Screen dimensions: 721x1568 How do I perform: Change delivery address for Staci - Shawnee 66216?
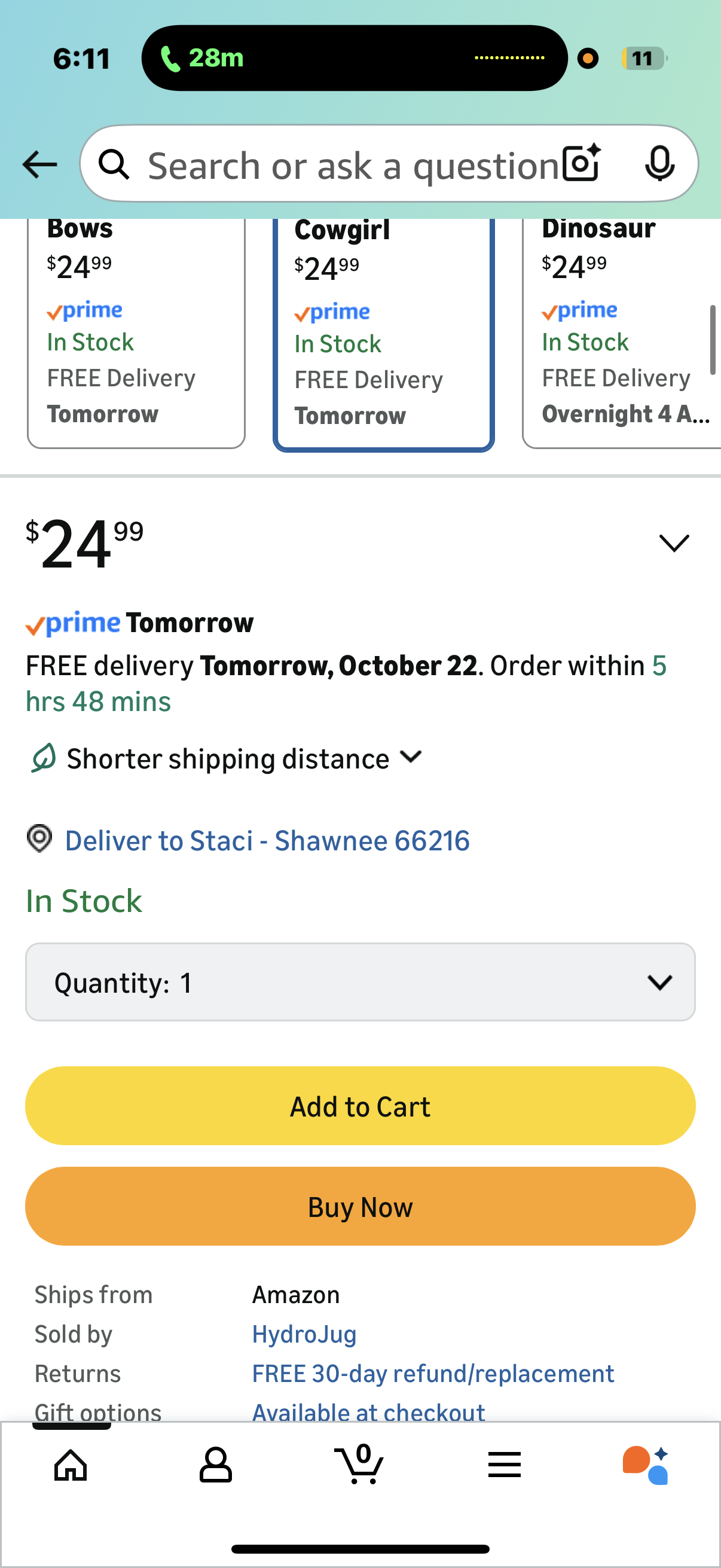pyautogui.click(x=267, y=840)
